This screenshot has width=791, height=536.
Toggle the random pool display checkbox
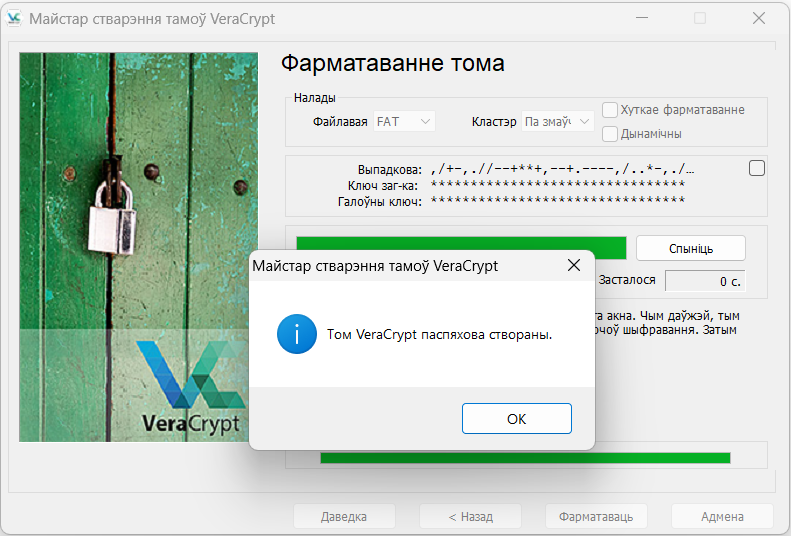(x=757, y=168)
